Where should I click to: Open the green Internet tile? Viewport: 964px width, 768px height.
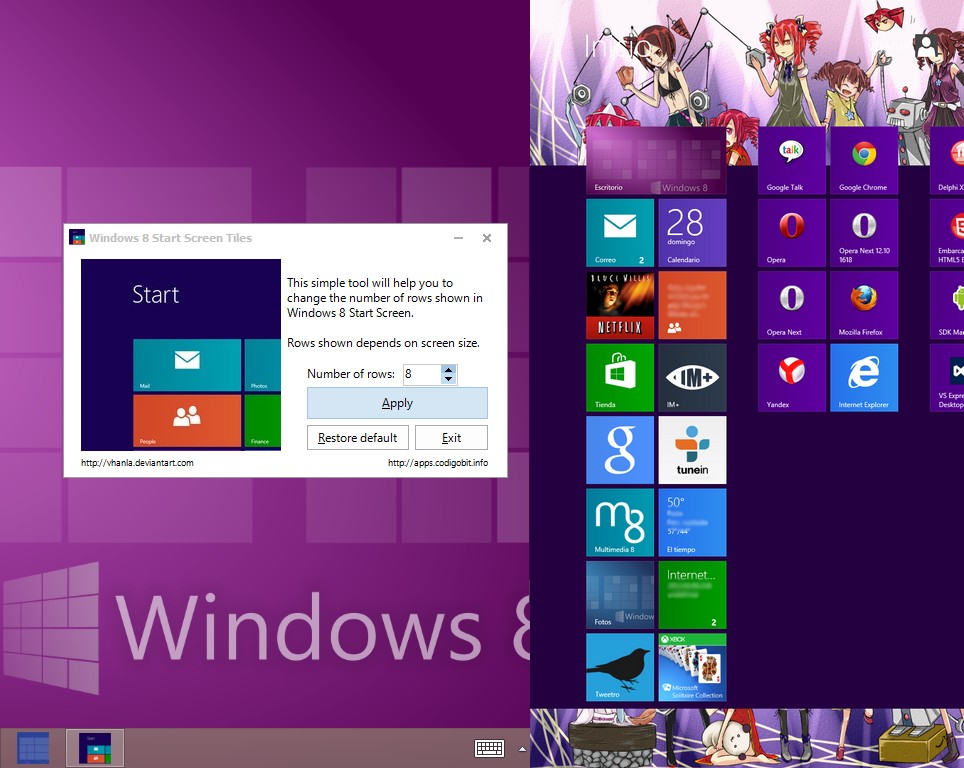tap(692, 595)
